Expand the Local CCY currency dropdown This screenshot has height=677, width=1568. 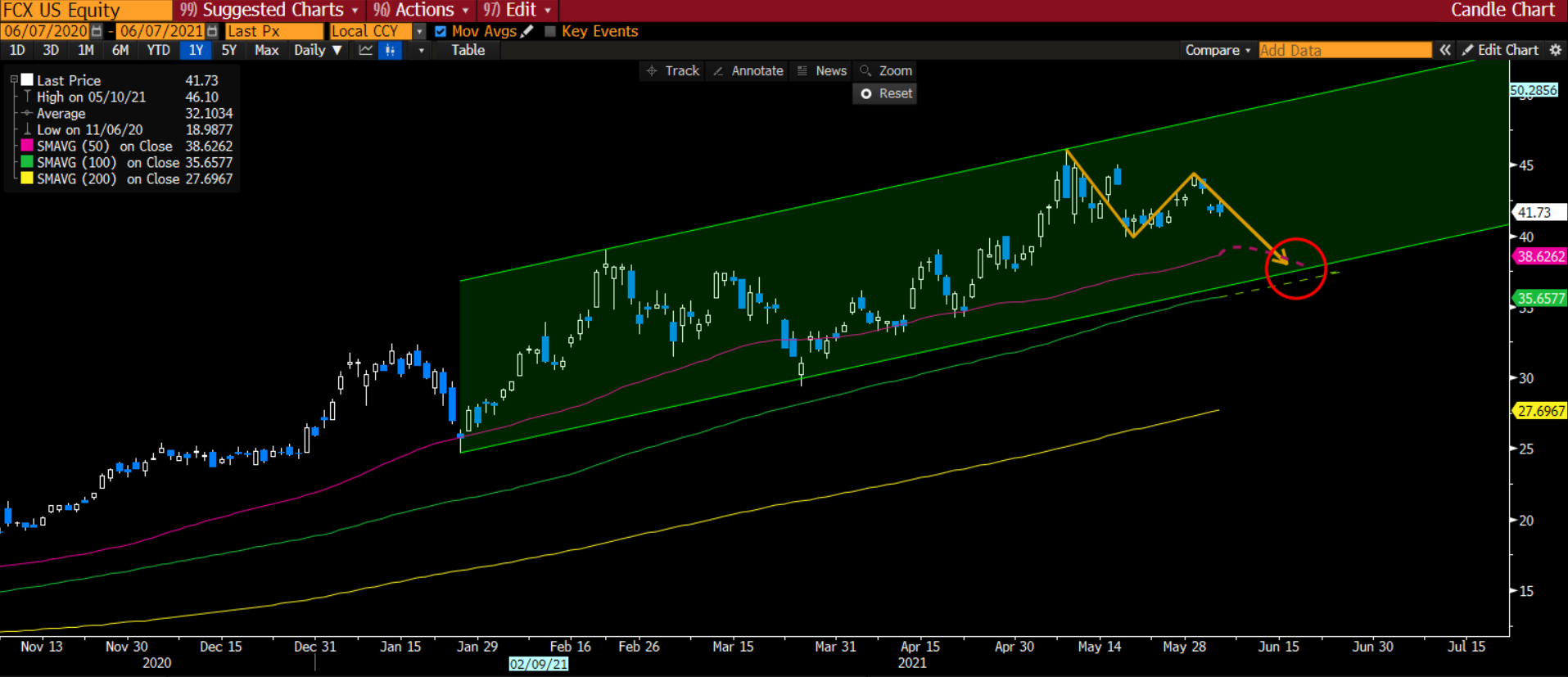coord(419,31)
